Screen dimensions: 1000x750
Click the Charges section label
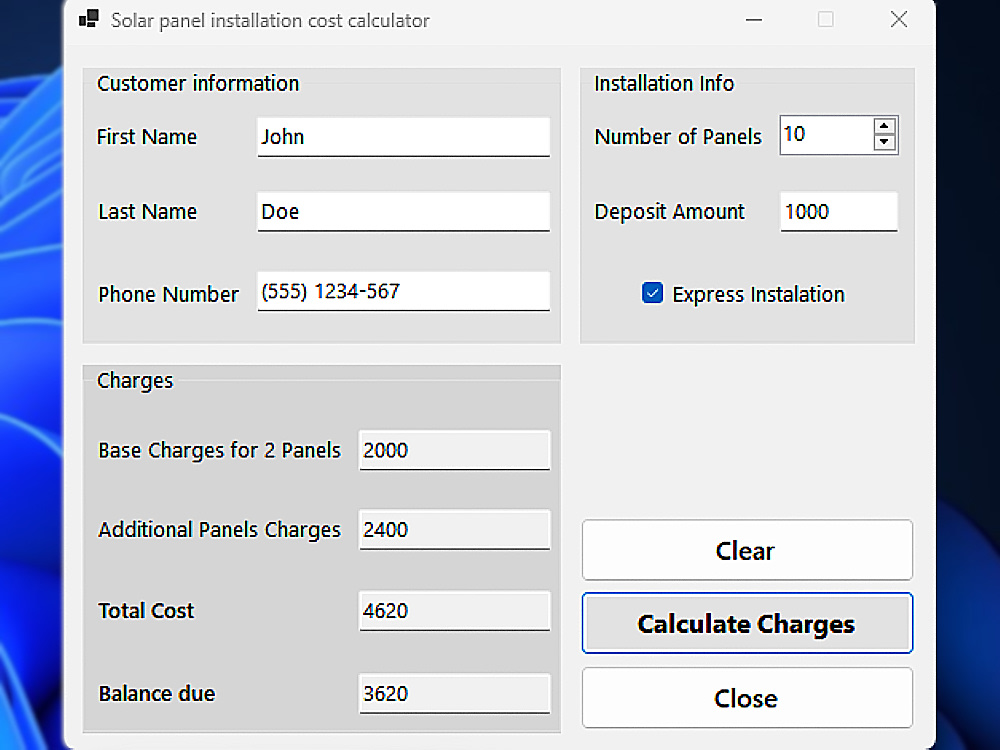(x=134, y=381)
